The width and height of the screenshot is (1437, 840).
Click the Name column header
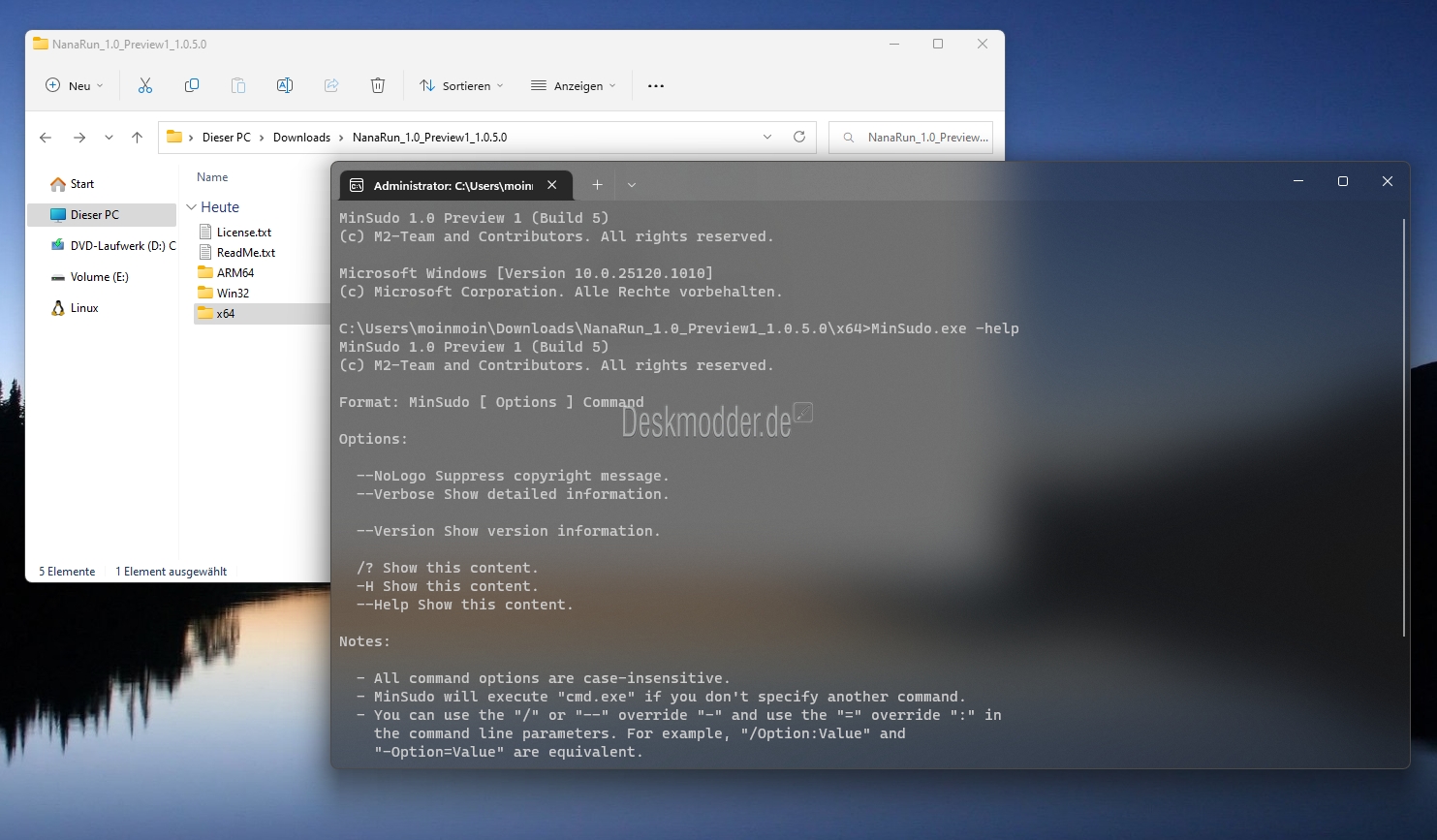point(212,177)
